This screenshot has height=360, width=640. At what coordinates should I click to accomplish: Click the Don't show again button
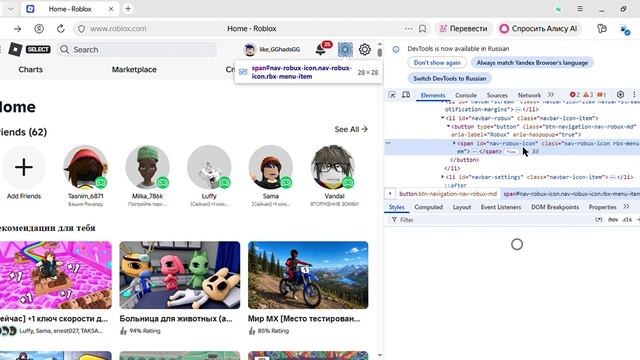click(437, 63)
